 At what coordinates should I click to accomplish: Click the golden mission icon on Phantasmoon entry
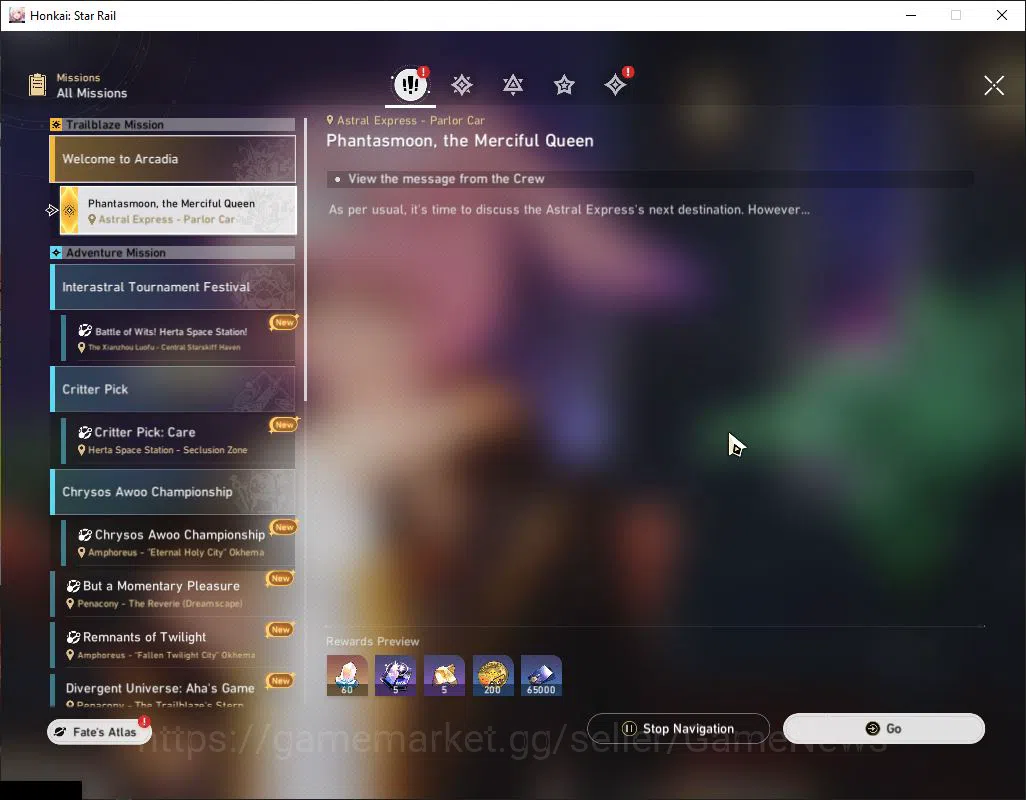69,211
